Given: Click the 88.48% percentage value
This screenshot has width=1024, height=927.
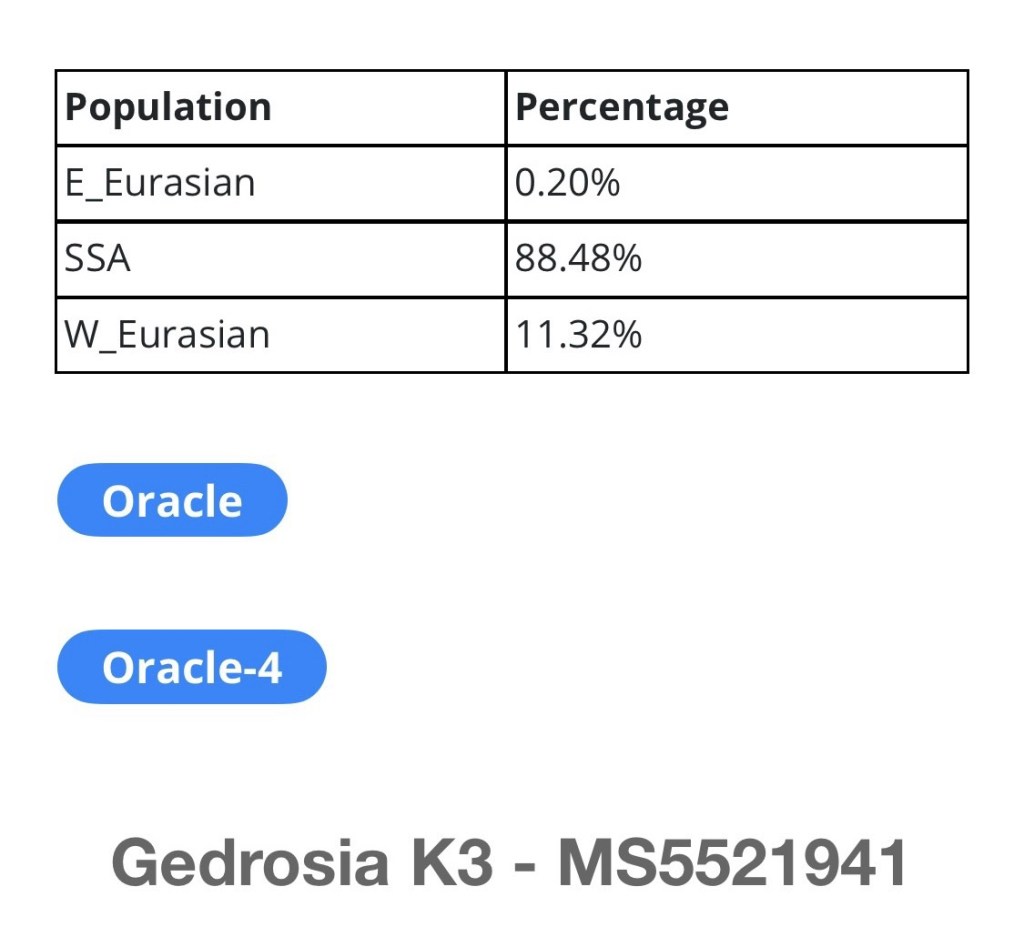Looking at the screenshot, I should [x=578, y=259].
